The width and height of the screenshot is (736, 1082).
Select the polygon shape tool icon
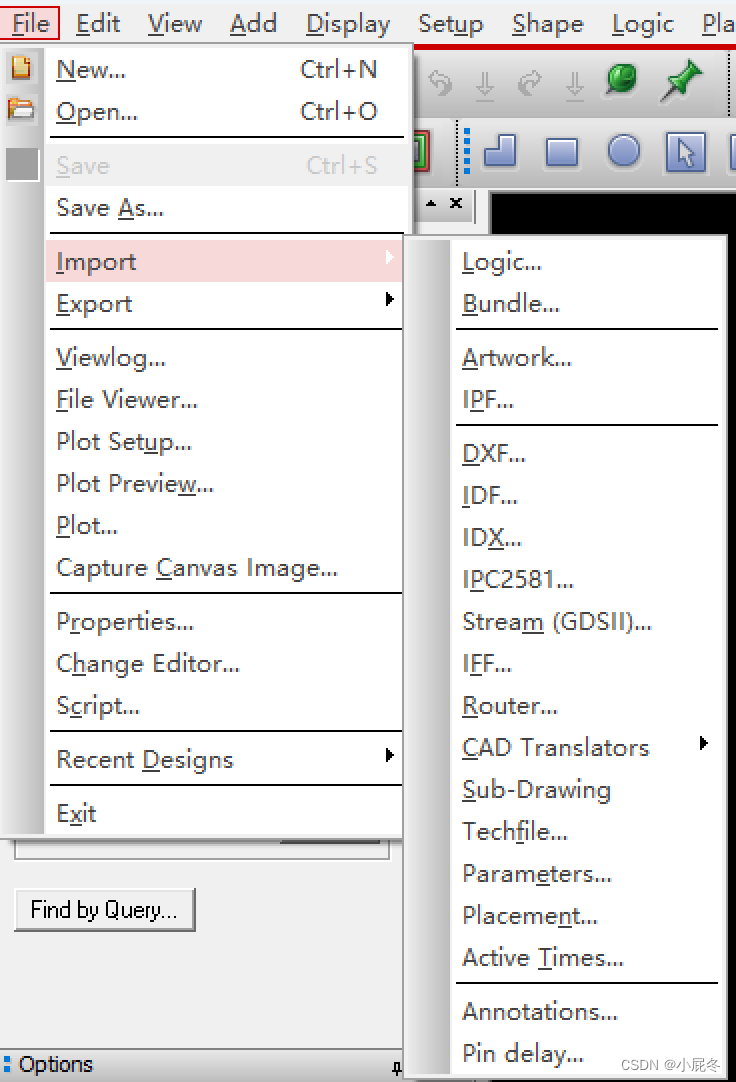(500, 151)
